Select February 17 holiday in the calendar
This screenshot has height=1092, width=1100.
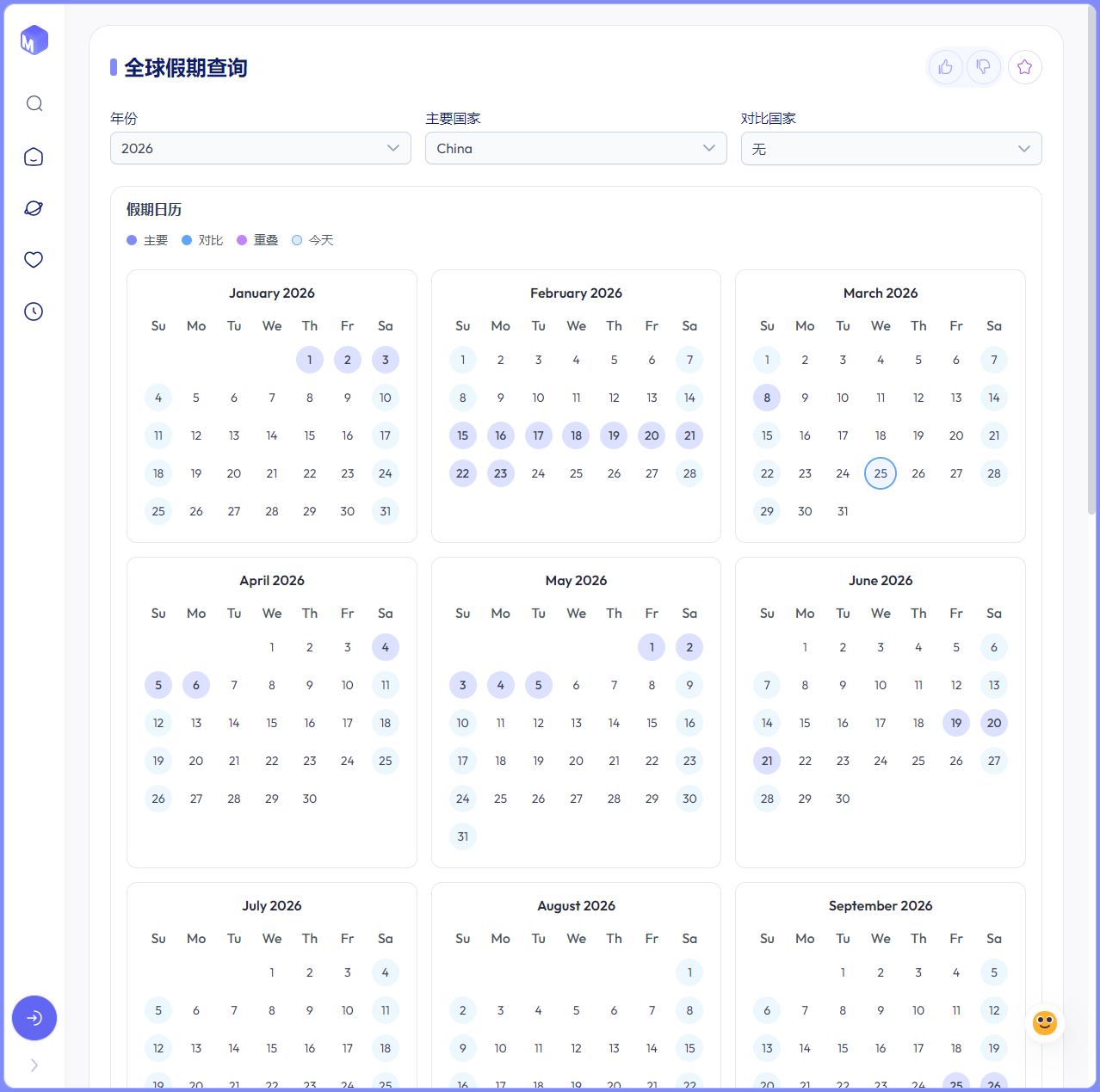(x=538, y=435)
